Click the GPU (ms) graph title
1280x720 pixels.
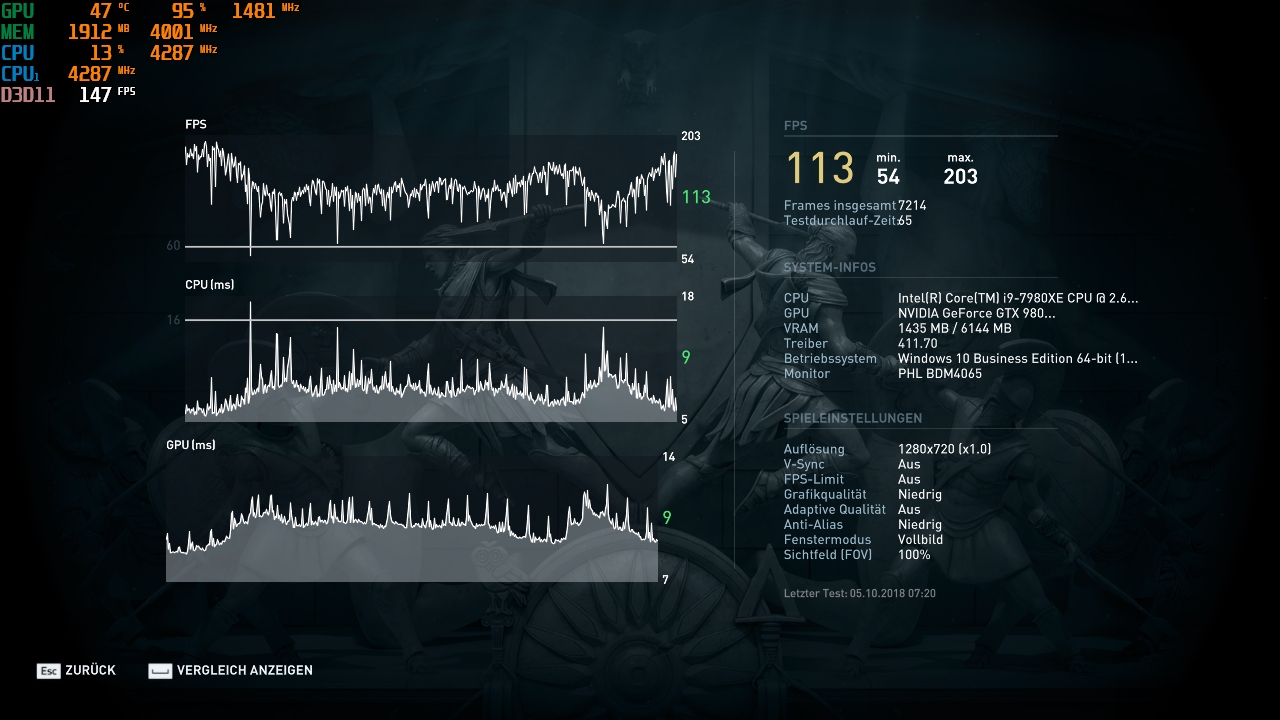click(x=191, y=445)
